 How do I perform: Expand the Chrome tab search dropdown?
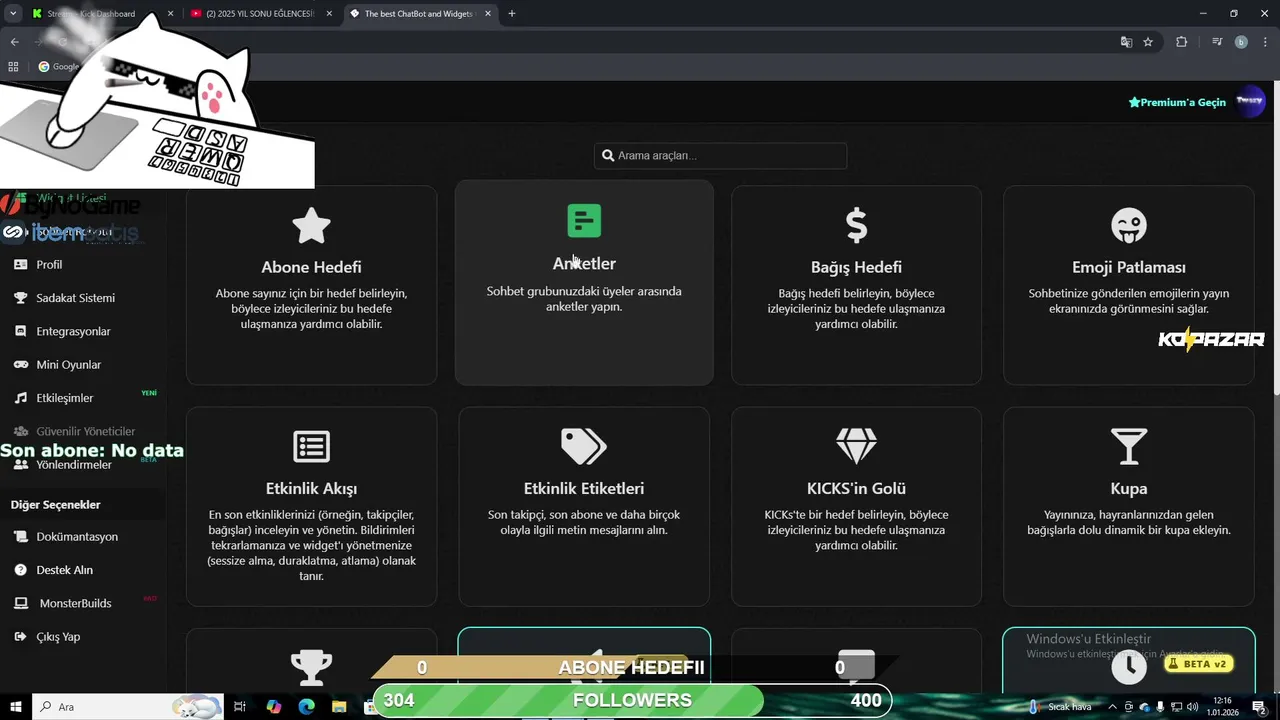(13, 14)
